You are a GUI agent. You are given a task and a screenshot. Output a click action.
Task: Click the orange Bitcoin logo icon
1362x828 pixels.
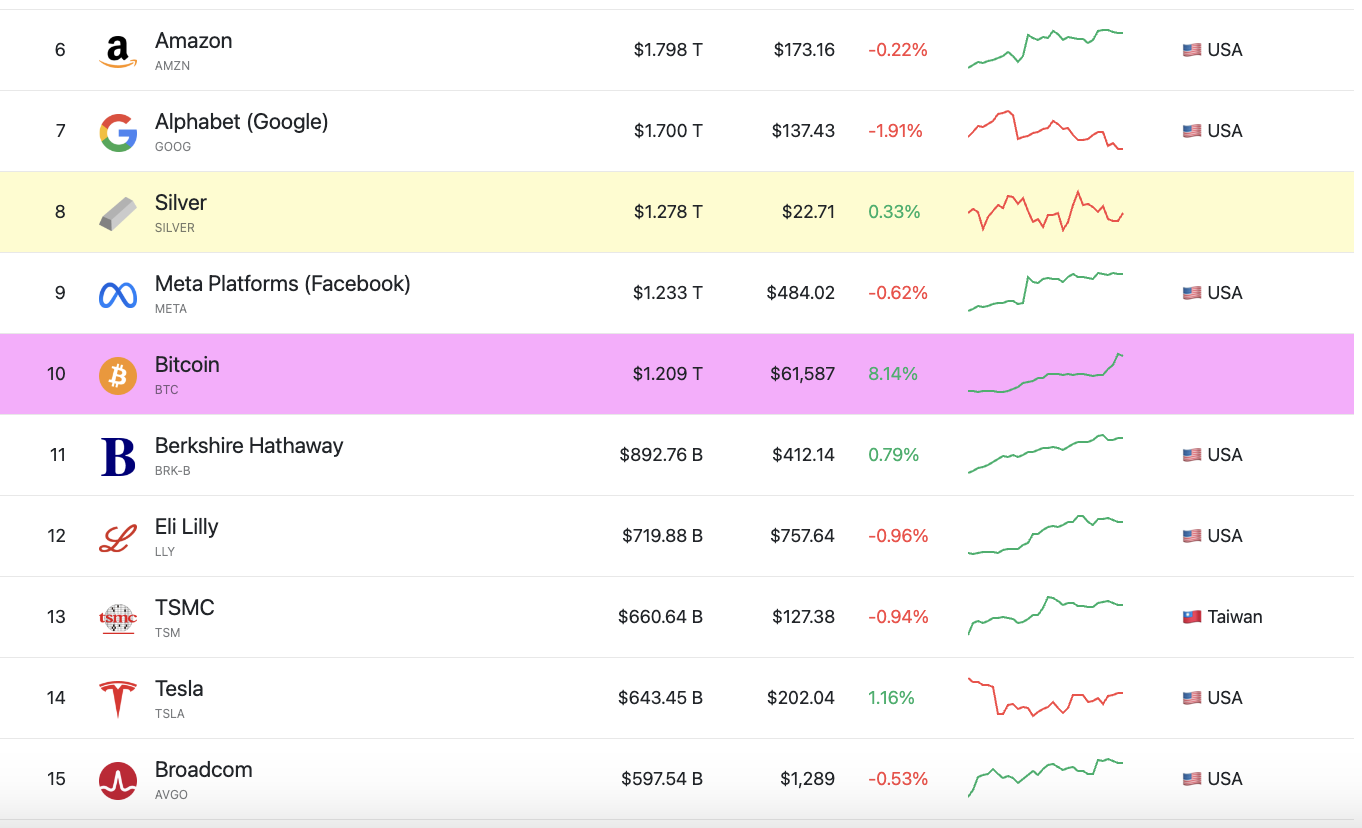118,375
